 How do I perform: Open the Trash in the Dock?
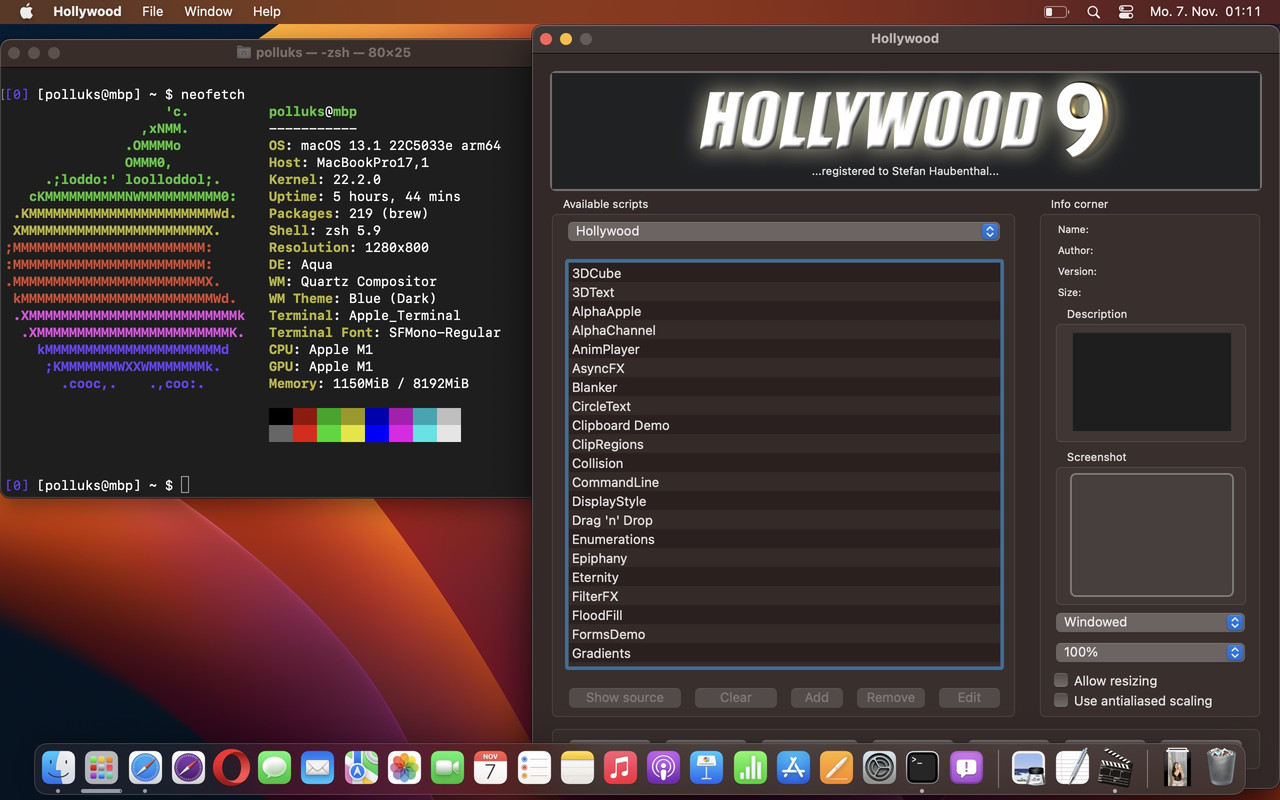pyautogui.click(x=1221, y=768)
